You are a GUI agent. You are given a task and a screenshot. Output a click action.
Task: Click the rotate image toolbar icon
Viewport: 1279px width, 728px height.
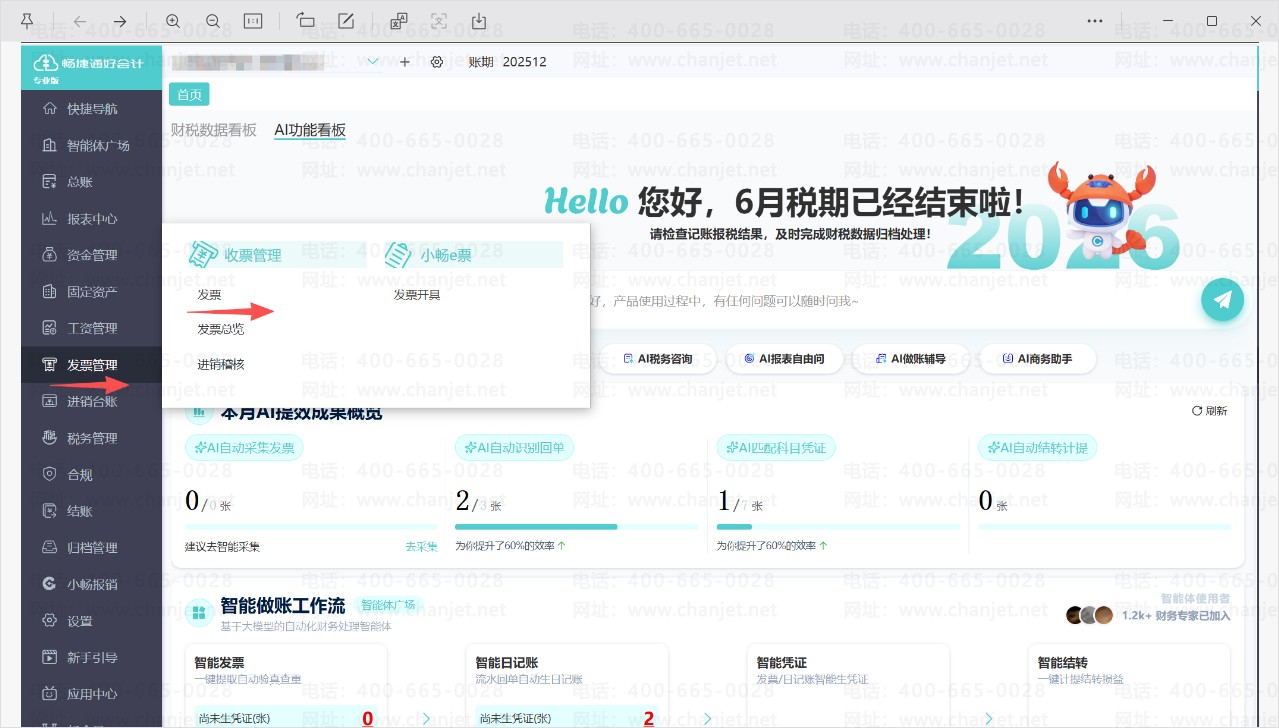(306, 21)
